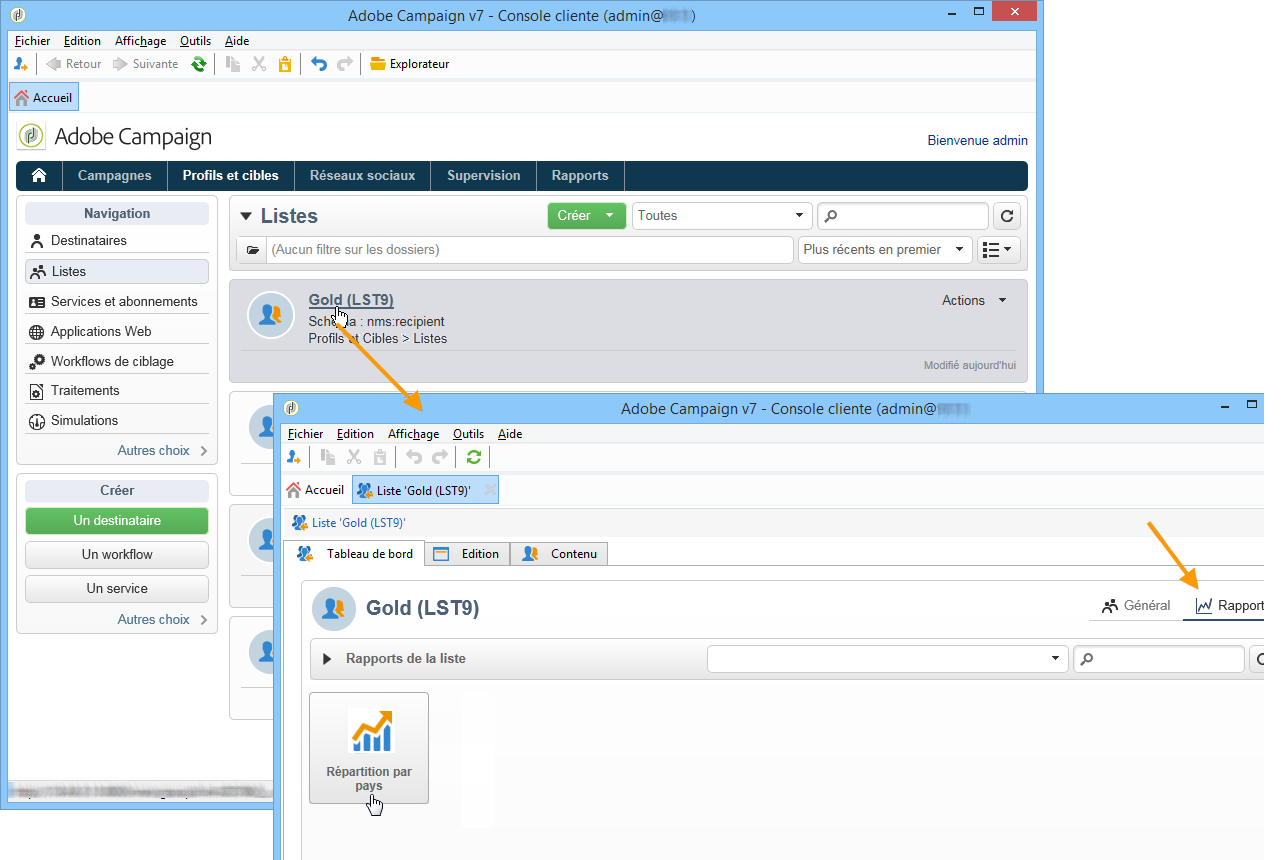Open Services et abonnements in Navigation

117,301
